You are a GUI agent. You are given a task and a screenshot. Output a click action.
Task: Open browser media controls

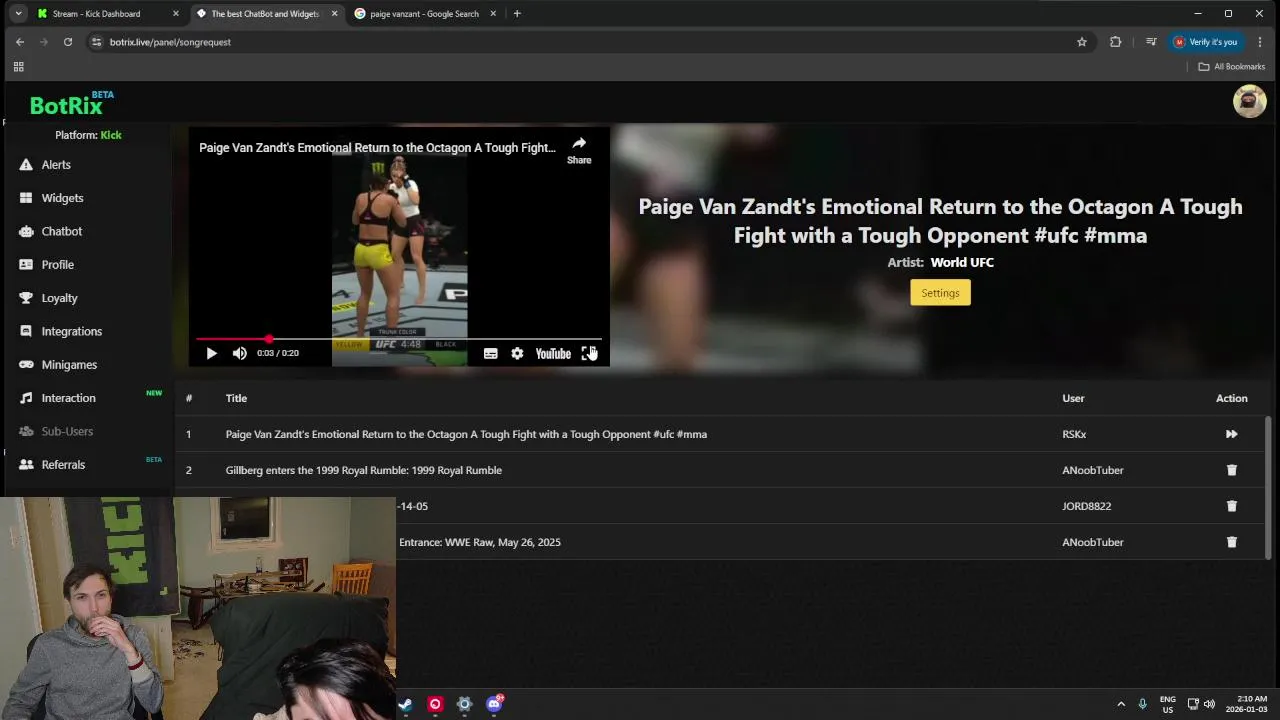(1151, 42)
